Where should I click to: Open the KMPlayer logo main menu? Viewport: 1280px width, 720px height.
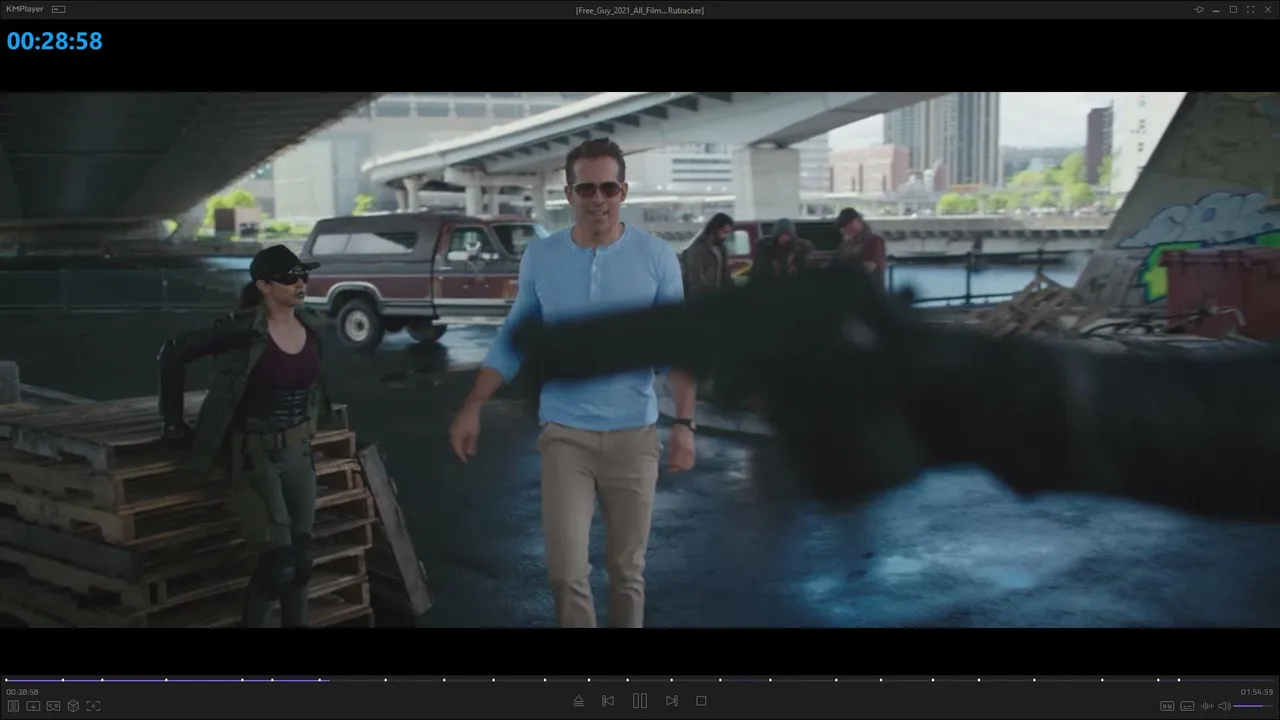point(25,9)
